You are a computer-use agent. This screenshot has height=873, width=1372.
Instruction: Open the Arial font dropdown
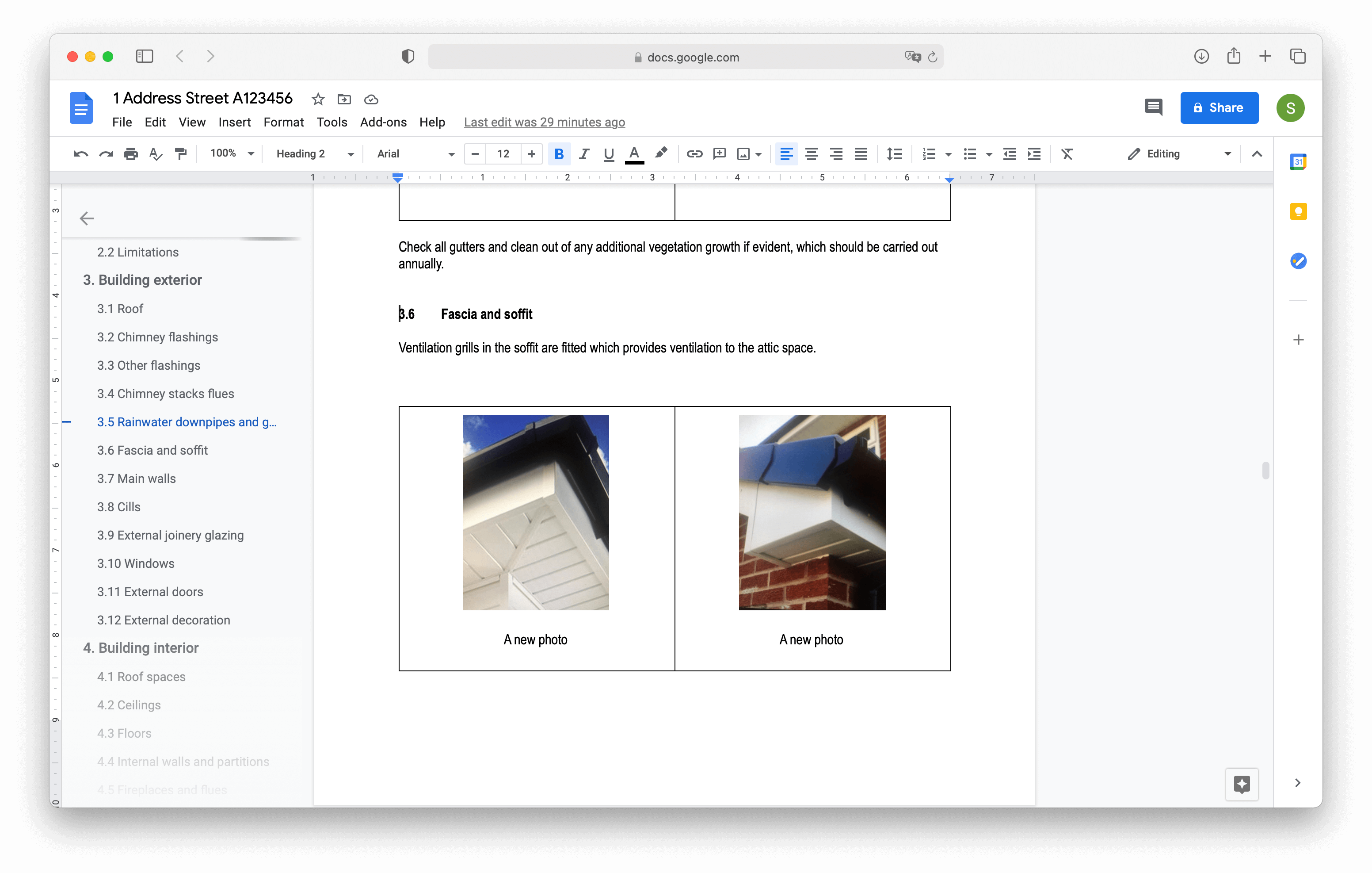415,154
